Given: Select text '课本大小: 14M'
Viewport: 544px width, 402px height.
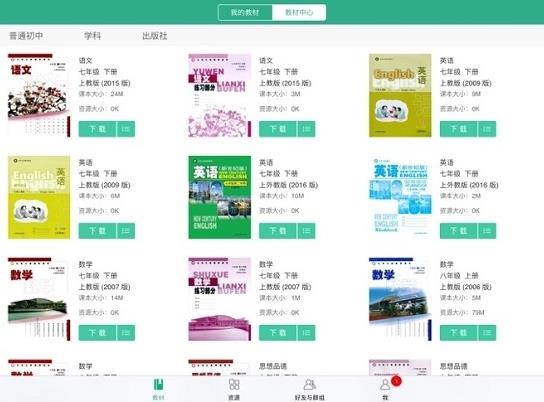Looking at the screenshot, I should click(x=101, y=298).
